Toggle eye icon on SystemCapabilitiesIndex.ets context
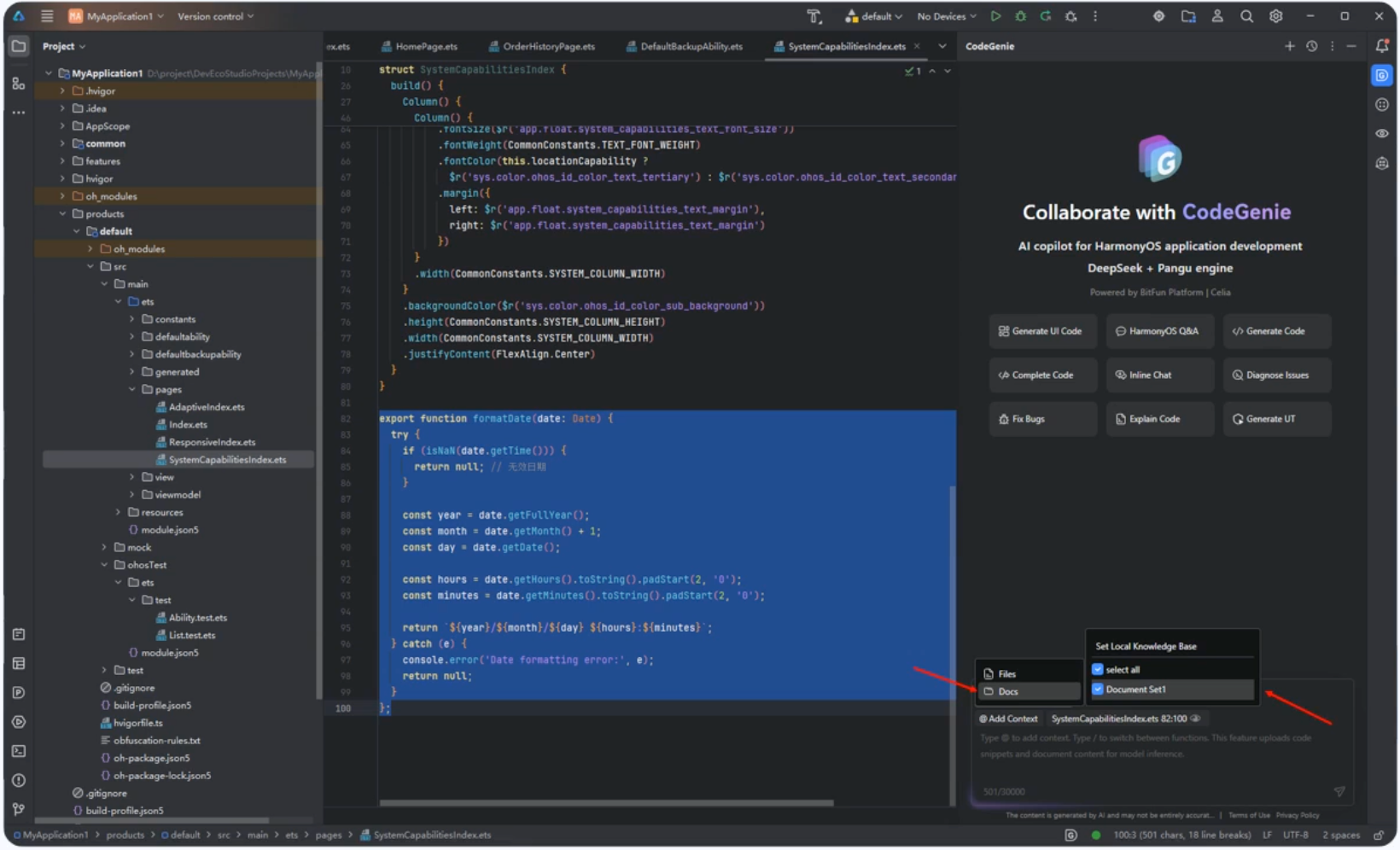1400x850 pixels. click(x=1196, y=719)
